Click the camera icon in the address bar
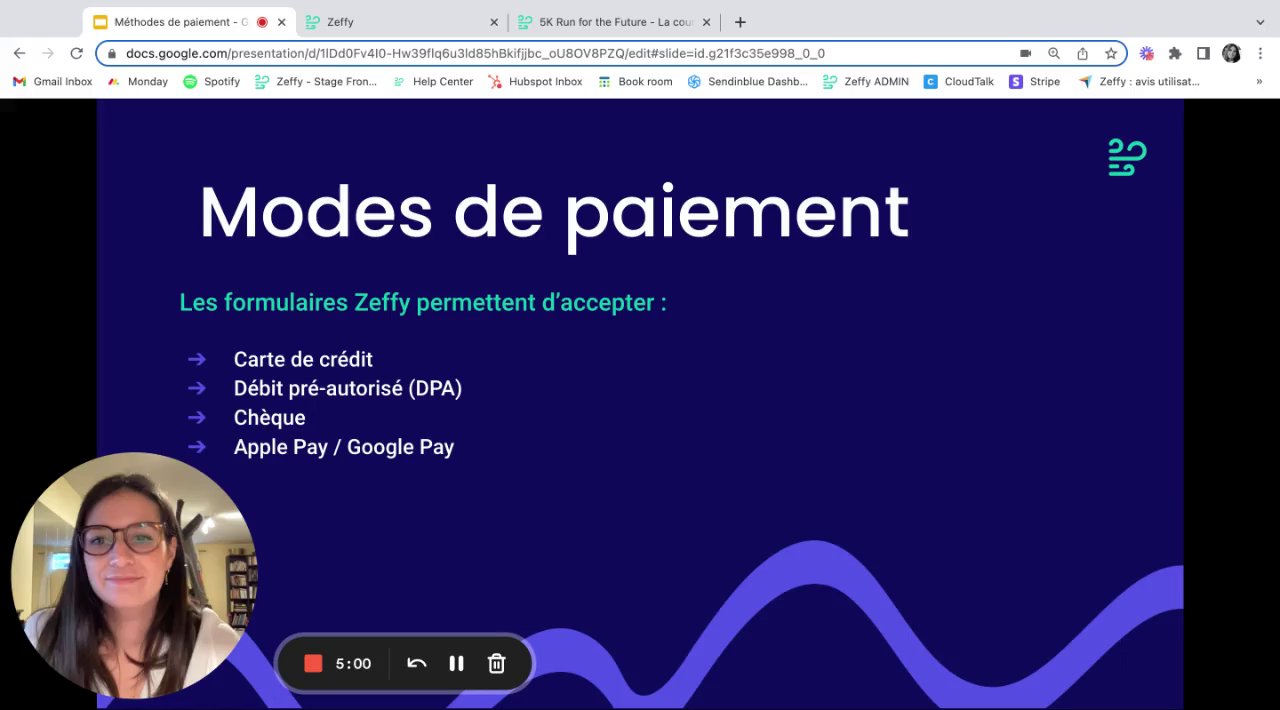The width and height of the screenshot is (1280, 710). (1025, 53)
